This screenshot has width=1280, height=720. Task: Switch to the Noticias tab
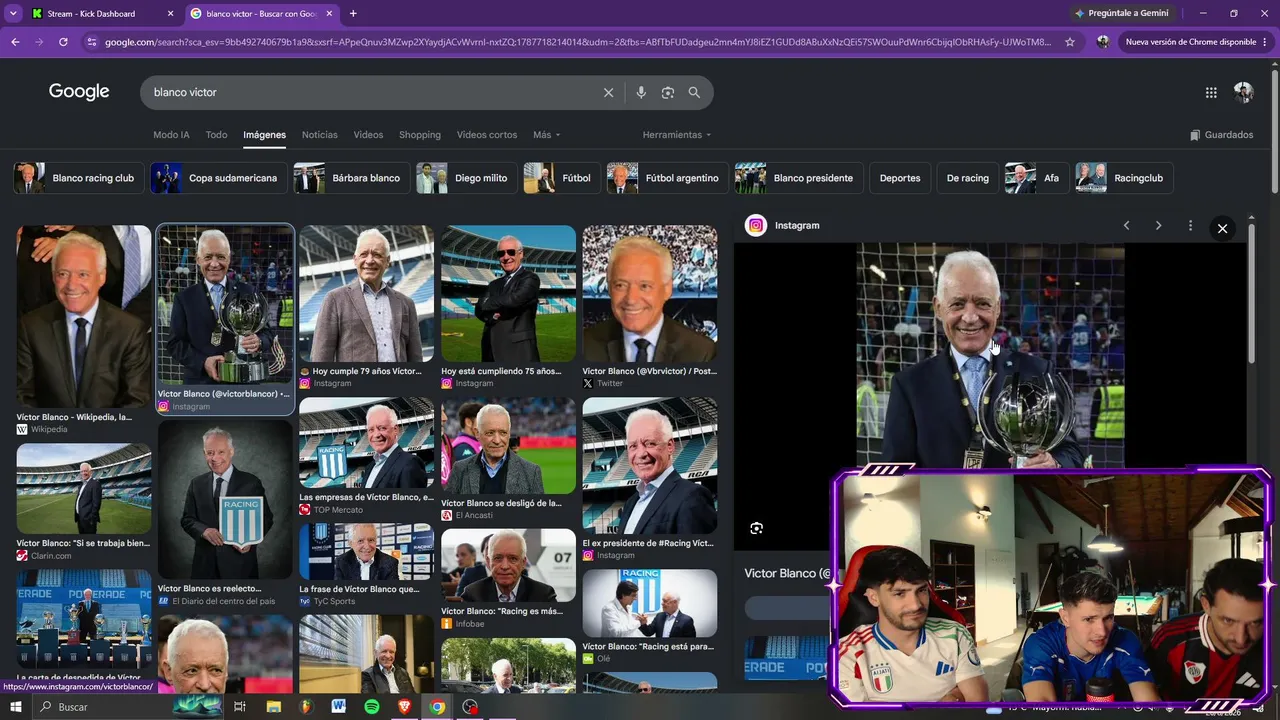pyautogui.click(x=320, y=135)
